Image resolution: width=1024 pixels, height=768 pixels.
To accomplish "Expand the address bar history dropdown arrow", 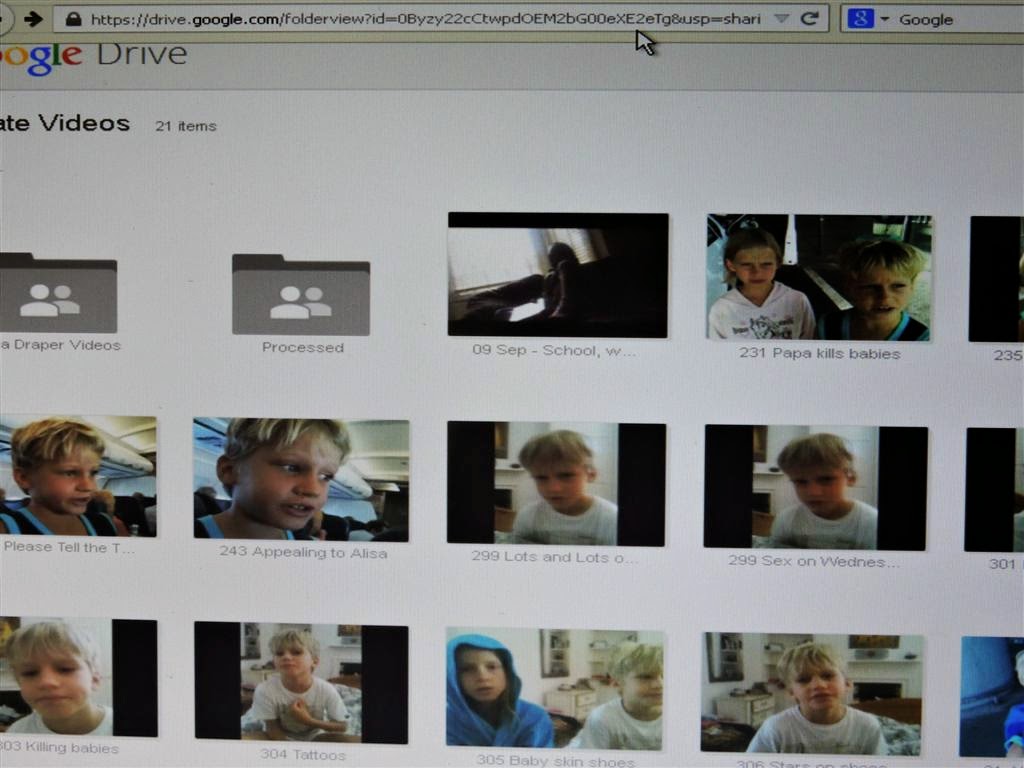I will pos(782,19).
